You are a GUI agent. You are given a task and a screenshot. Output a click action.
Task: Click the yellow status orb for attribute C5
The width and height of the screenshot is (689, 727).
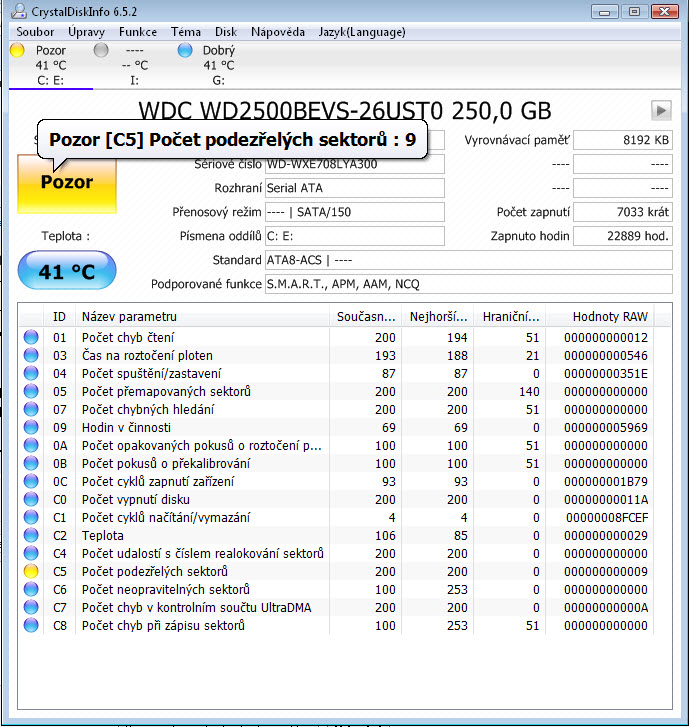[31, 571]
